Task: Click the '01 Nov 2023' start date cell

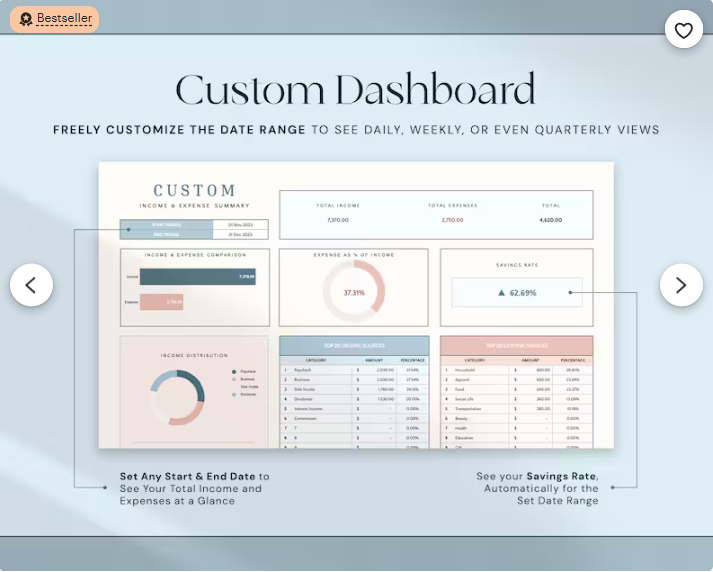Action: (x=240, y=225)
